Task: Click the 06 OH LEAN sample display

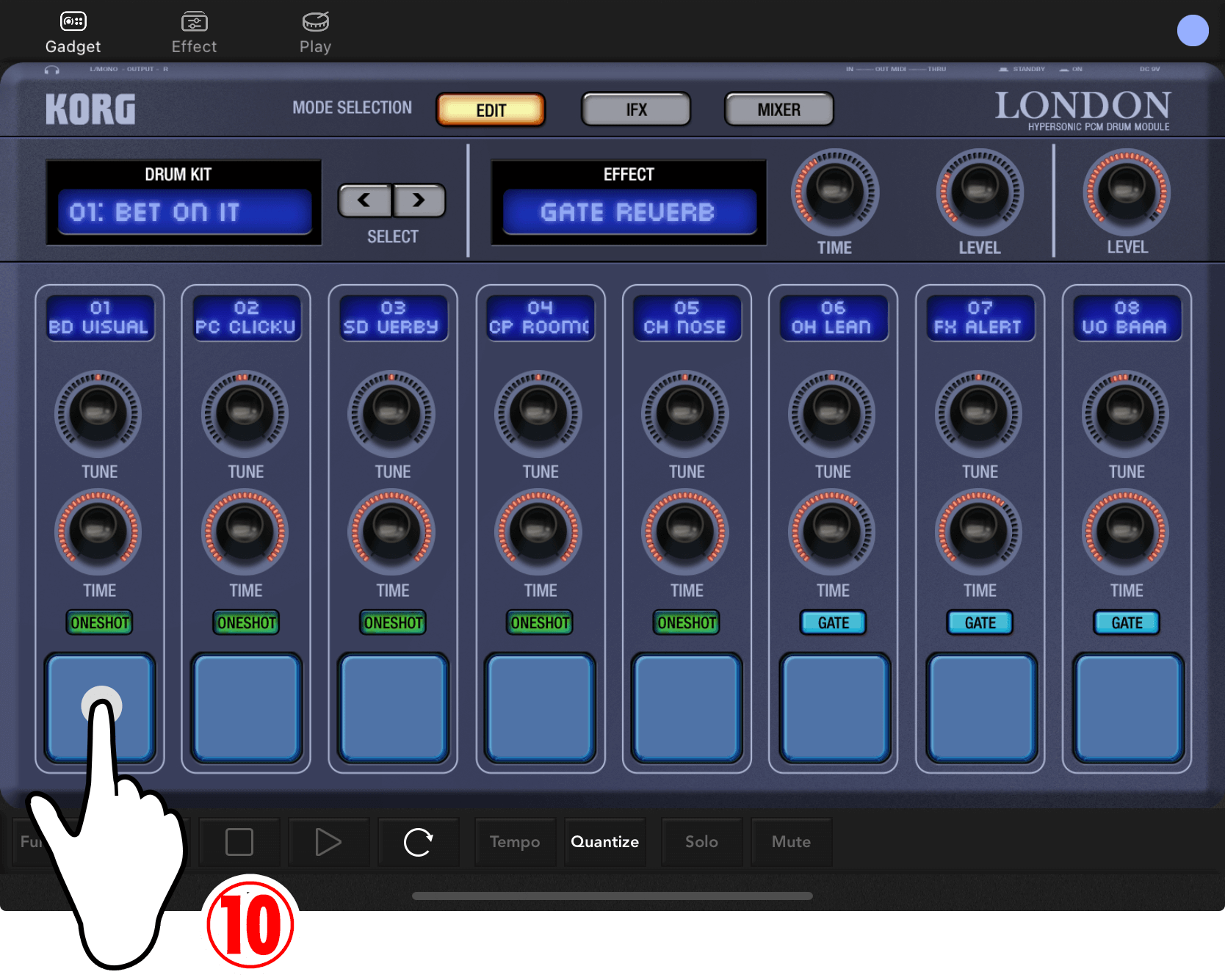Action: 833,318
